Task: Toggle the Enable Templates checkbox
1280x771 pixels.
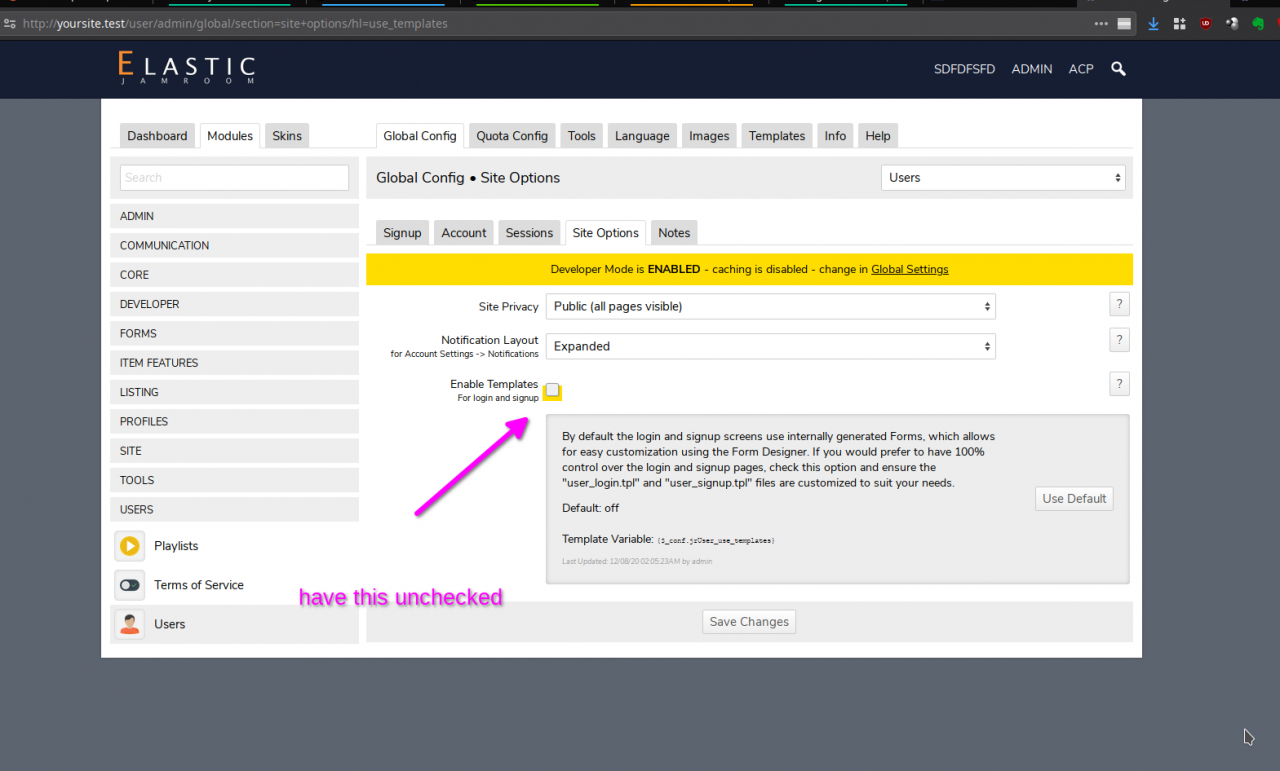Action: click(552, 390)
